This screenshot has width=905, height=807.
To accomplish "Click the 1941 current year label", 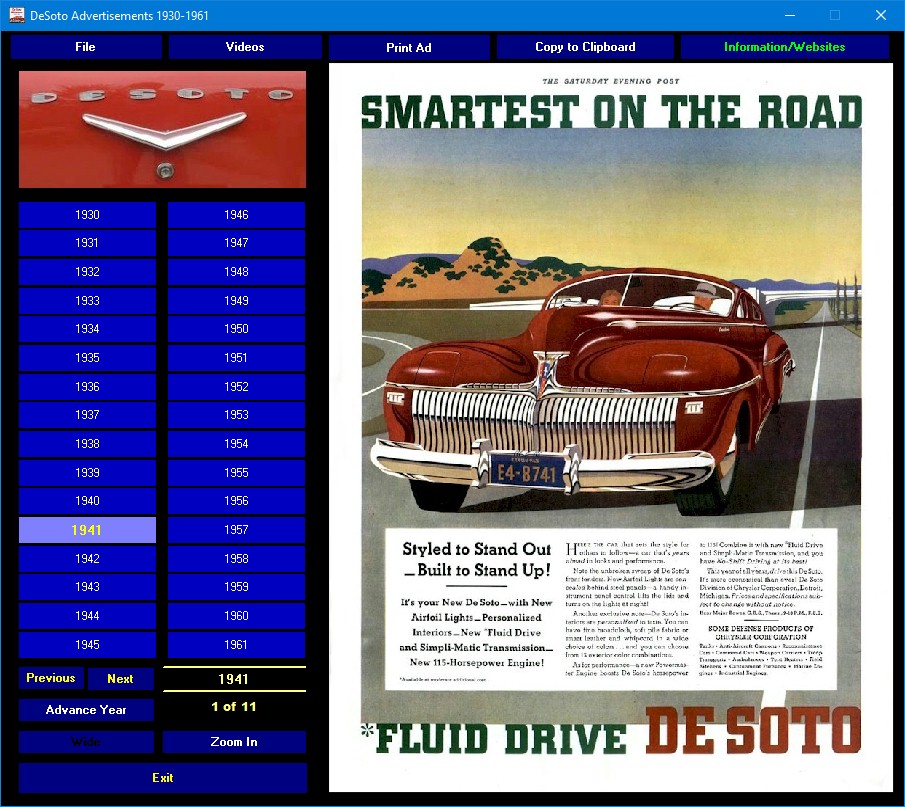I will (x=234, y=679).
